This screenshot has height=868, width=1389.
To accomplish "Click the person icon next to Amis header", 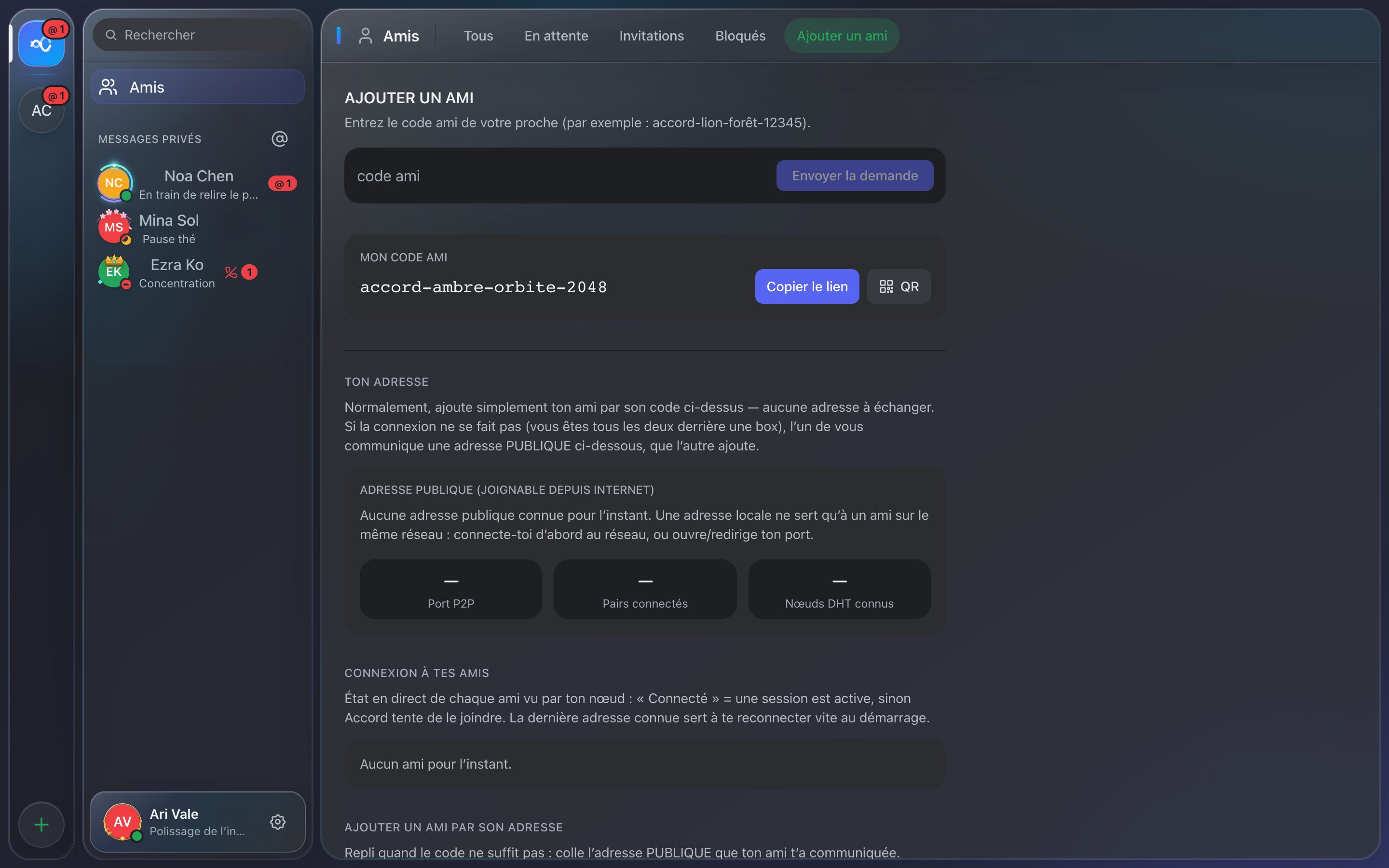I will (x=366, y=36).
